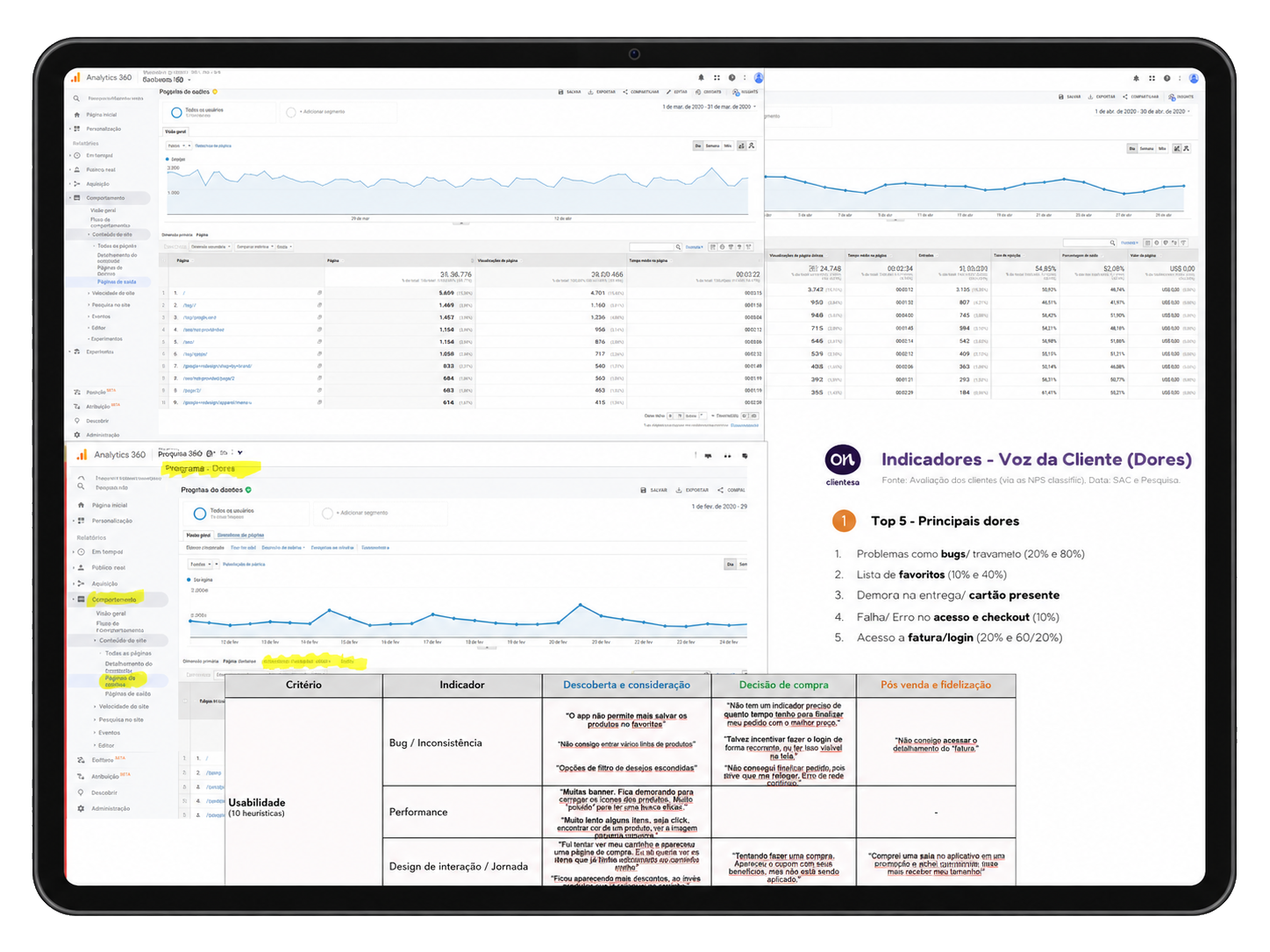Open Personalização icon in the March report sidebar
This screenshot has width=1270, height=952.
tap(76, 129)
